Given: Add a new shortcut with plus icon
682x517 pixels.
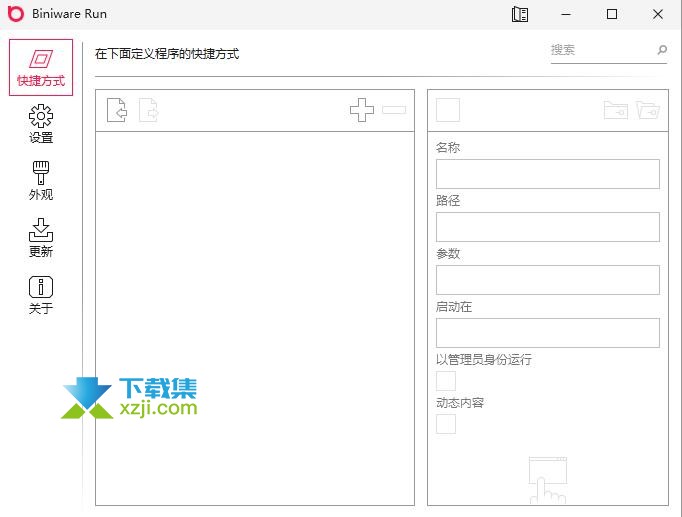Looking at the screenshot, I should [362, 110].
